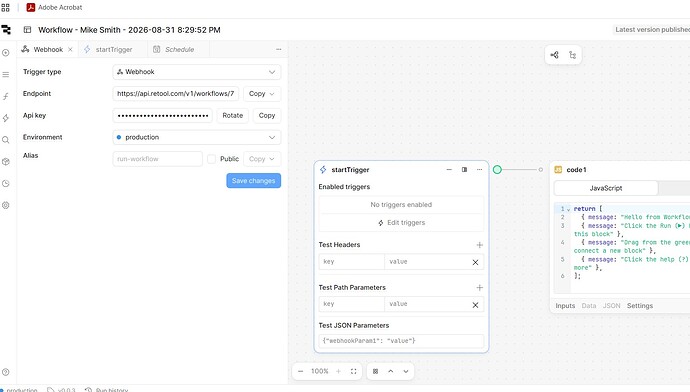
Task: Open the functions sidebar icon
Action: pos(6,96)
